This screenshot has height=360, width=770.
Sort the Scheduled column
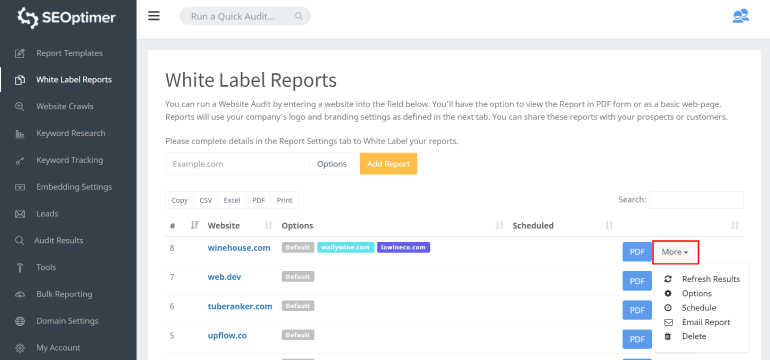click(x=609, y=225)
